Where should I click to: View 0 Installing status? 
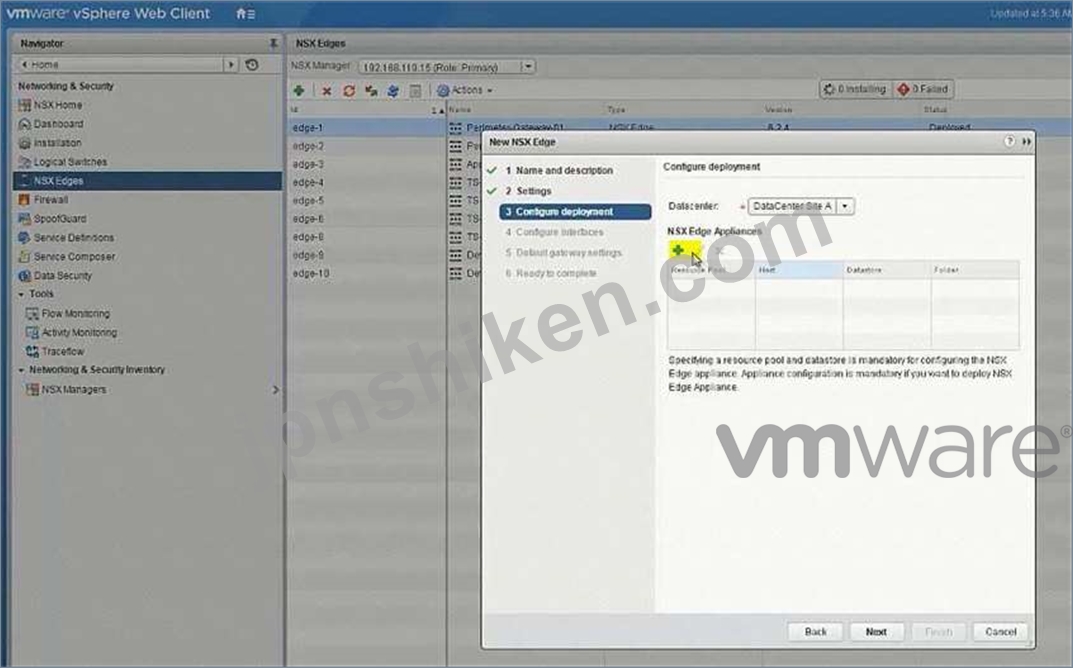pyautogui.click(x=855, y=89)
